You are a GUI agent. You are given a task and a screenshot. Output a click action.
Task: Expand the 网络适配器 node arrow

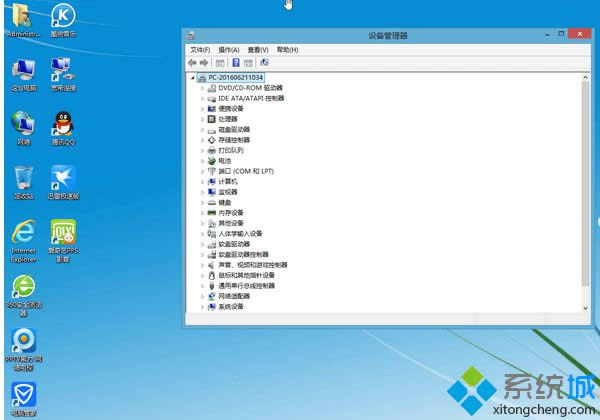point(202,296)
